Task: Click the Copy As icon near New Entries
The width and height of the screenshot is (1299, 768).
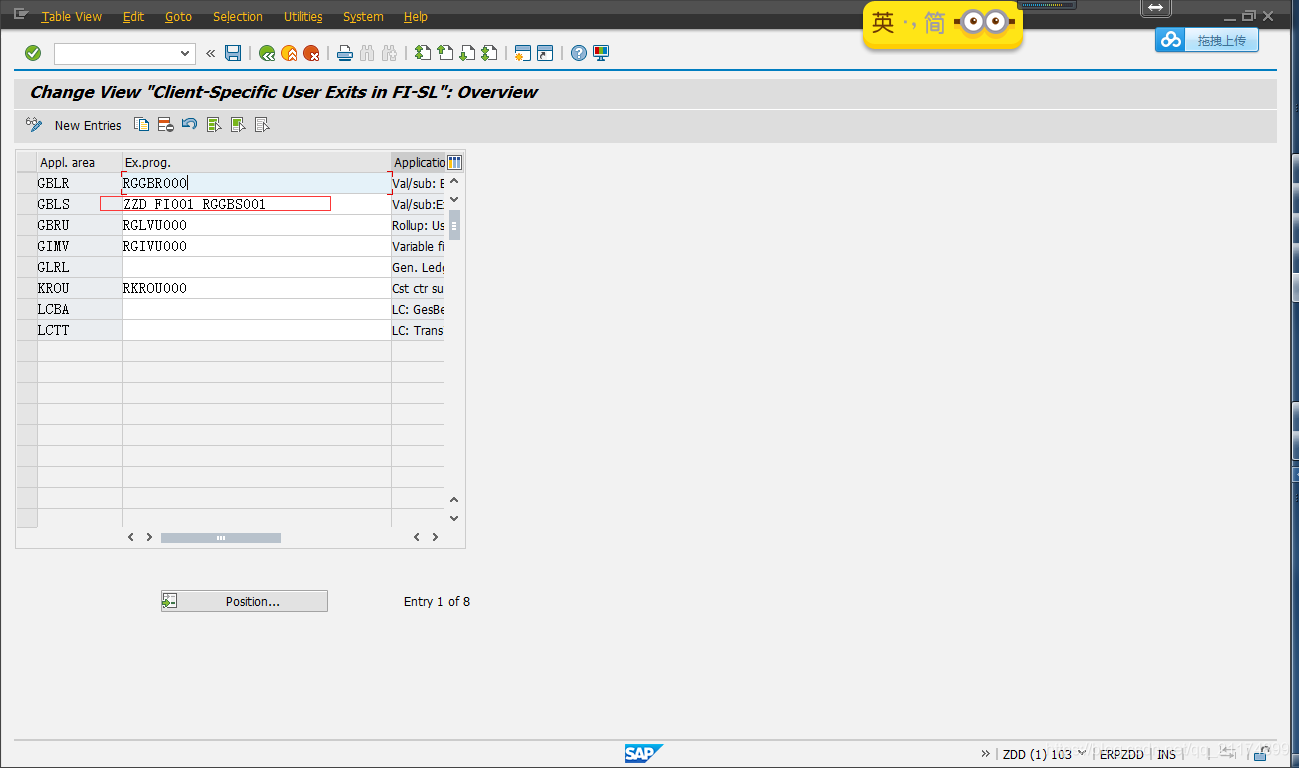Action: 141,124
